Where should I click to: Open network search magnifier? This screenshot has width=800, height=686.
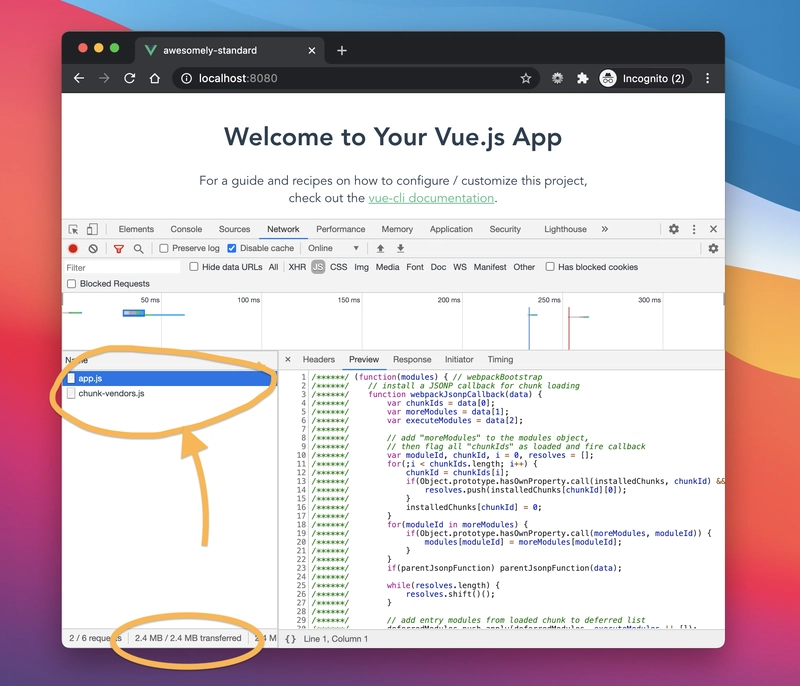pyautogui.click(x=138, y=248)
